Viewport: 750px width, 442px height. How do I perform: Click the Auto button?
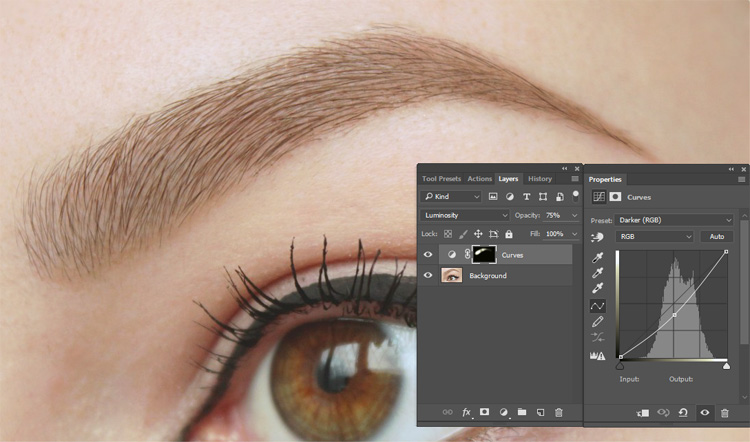pyautogui.click(x=717, y=236)
